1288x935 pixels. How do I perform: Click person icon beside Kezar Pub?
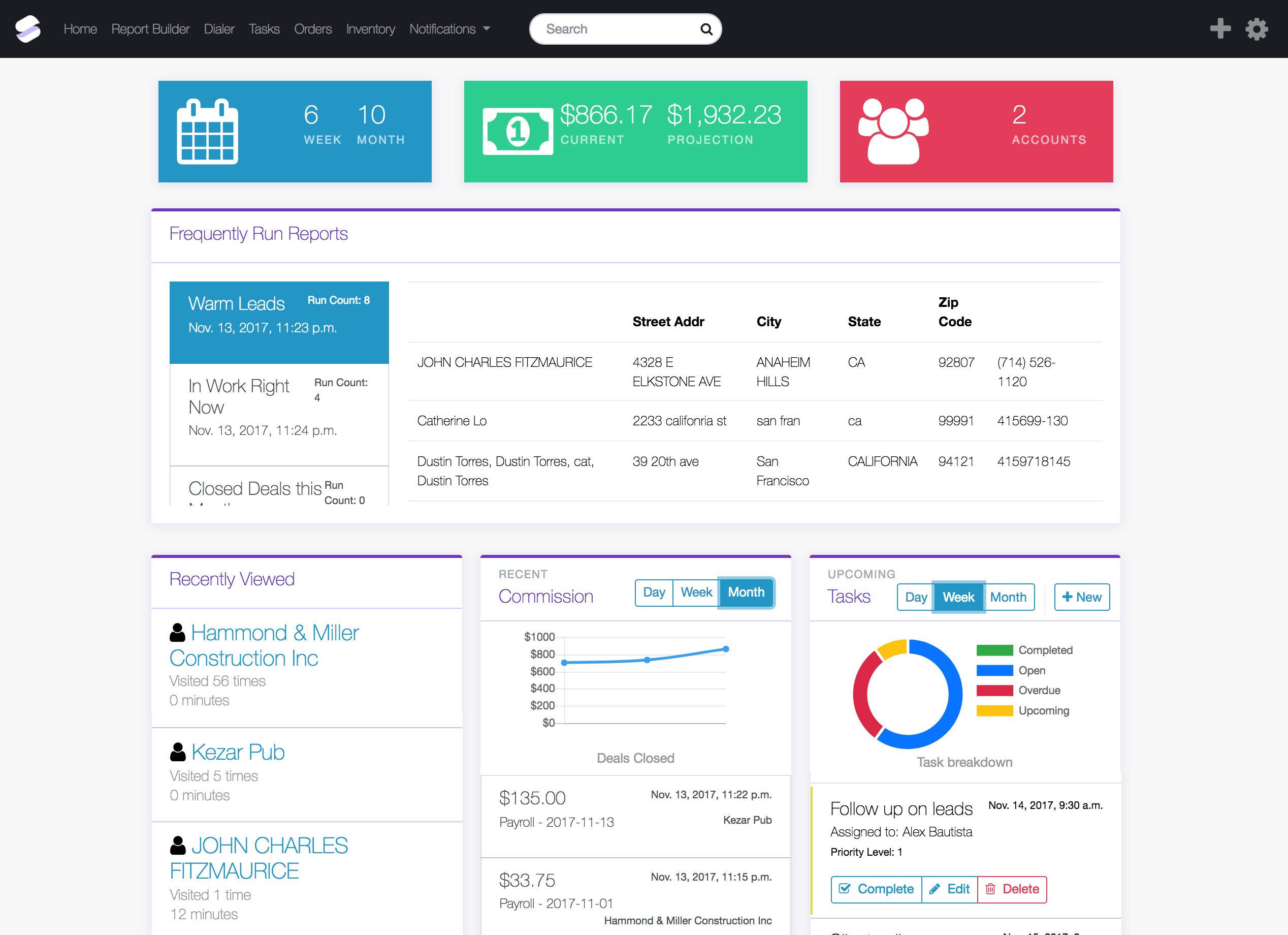(178, 752)
